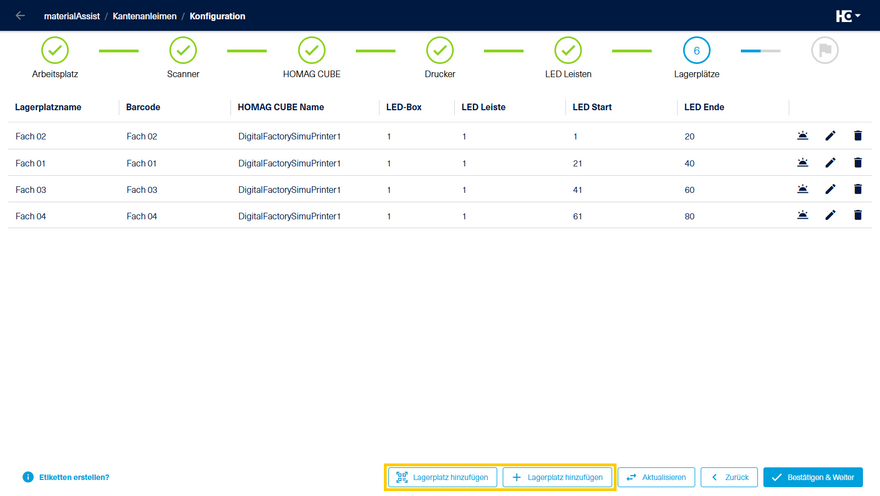Select the Konfiguration breadcrumb
Screen dimensions: 880x496
pos(217,16)
